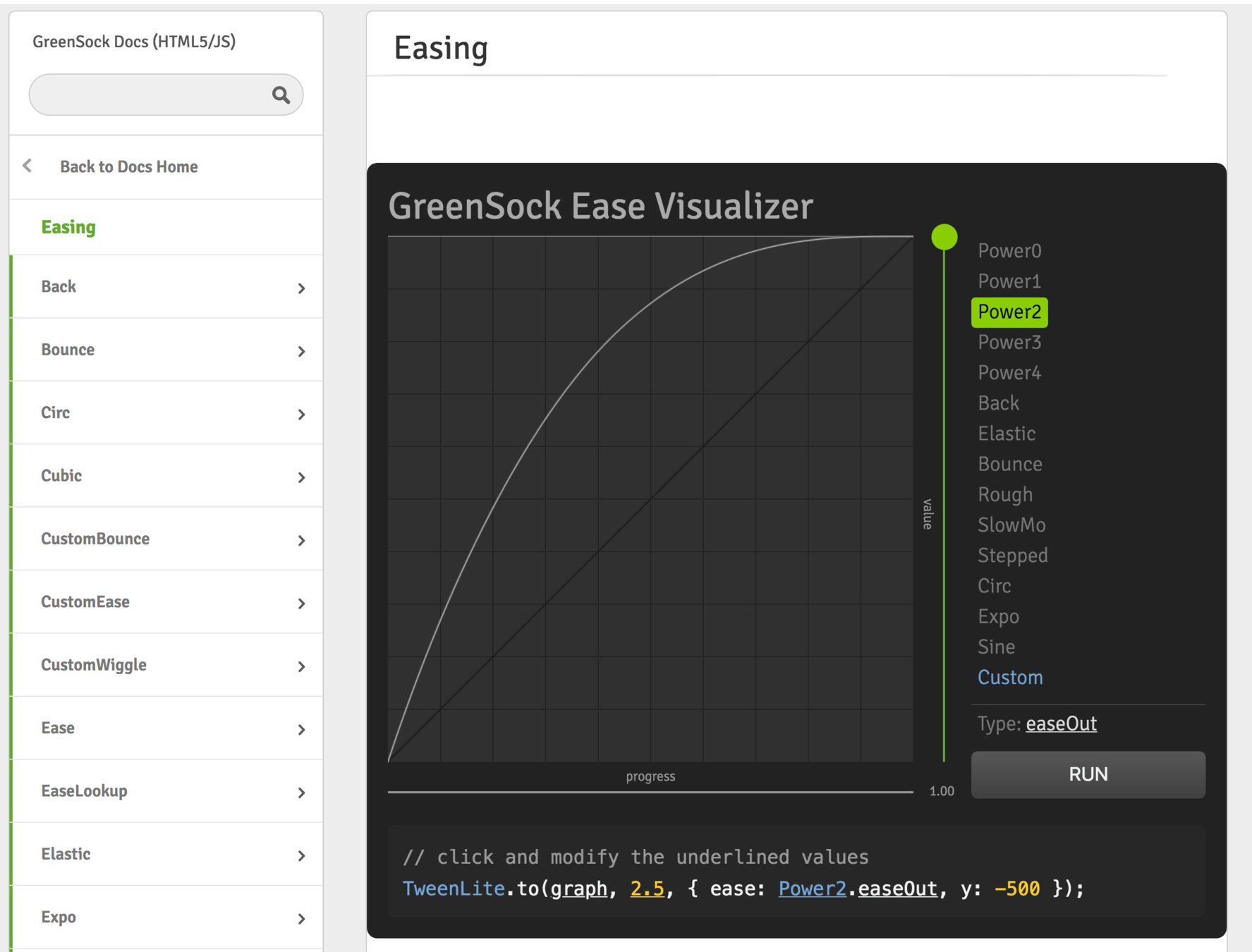
Task: Choose Elastic ease in visualizer list
Action: [1007, 433]
